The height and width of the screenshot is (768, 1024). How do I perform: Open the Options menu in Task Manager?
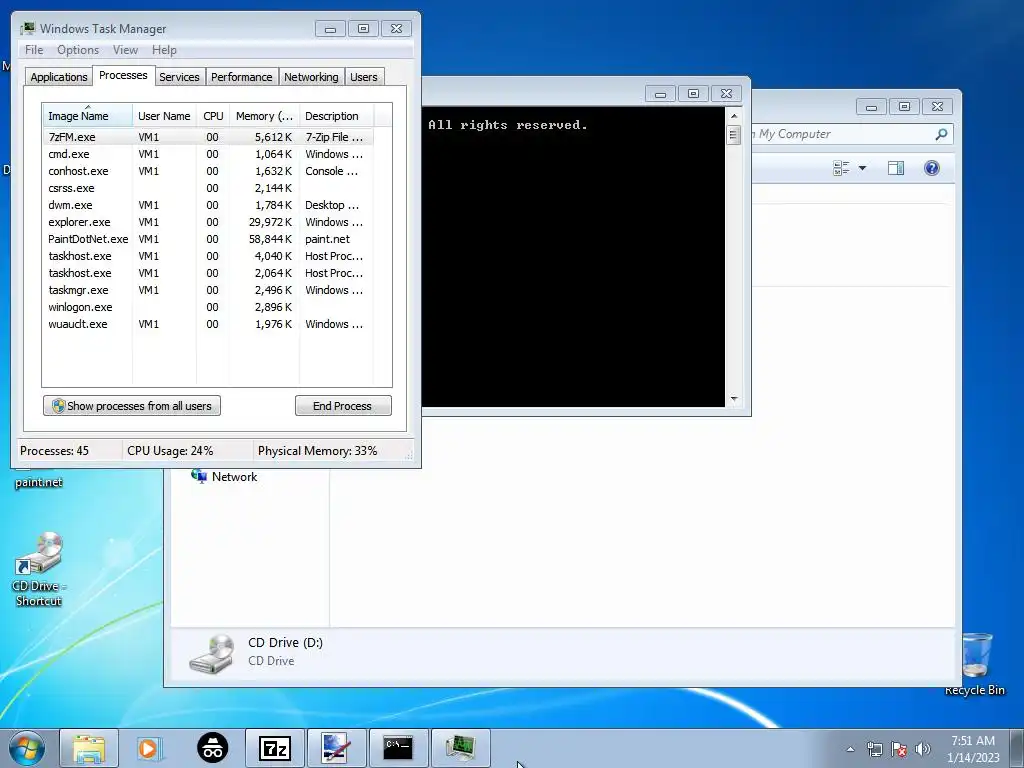coord(78,50)
